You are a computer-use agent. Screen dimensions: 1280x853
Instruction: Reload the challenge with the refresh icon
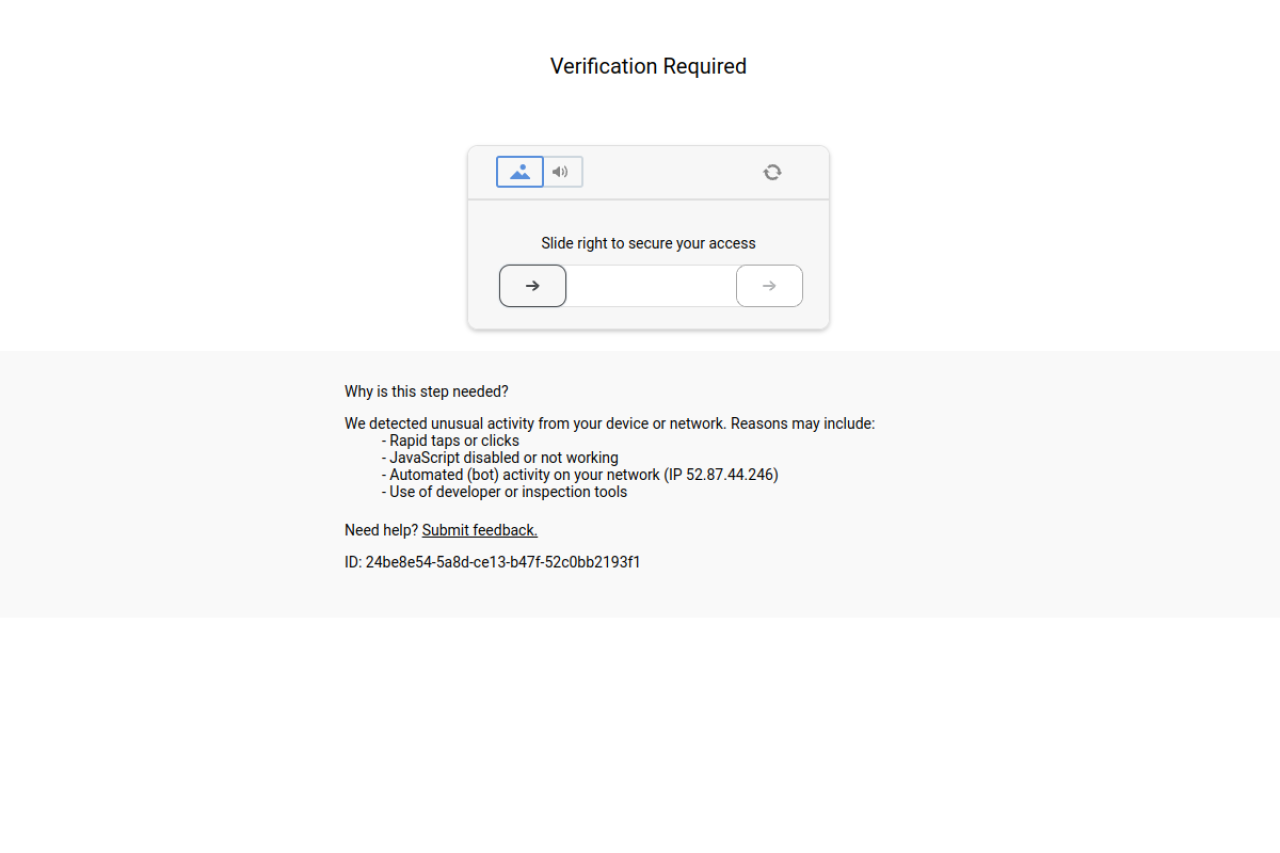tap(772, 172)
